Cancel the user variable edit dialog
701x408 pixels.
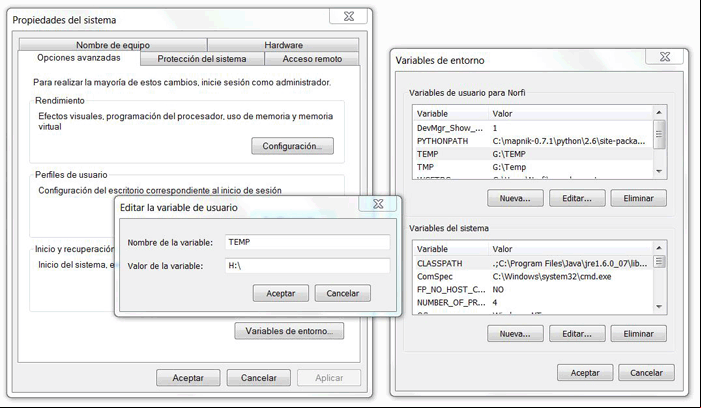tap(342, 293)
